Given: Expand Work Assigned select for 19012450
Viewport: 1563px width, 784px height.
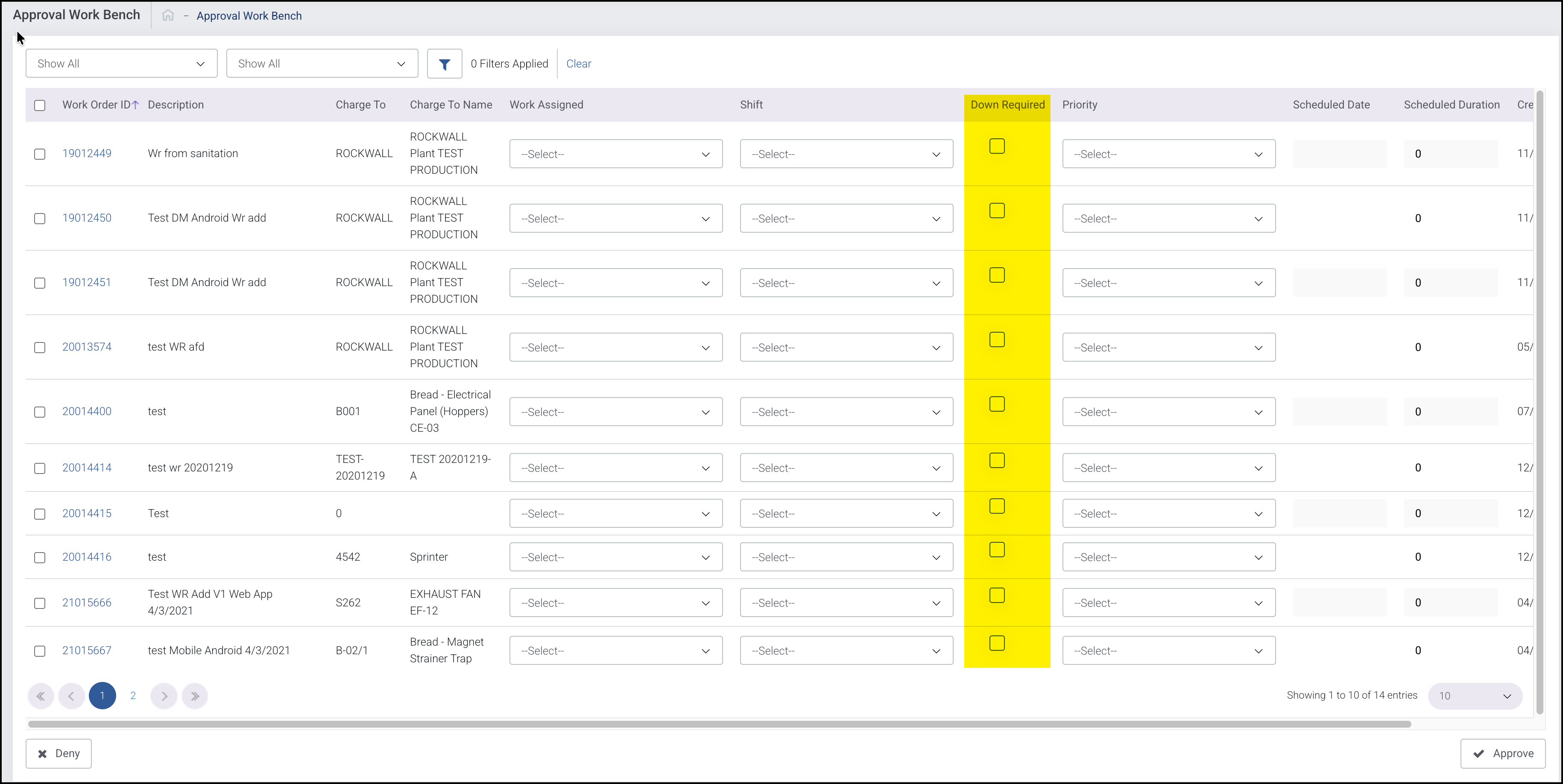Looking at the screenshot, I should pos(615,219).
